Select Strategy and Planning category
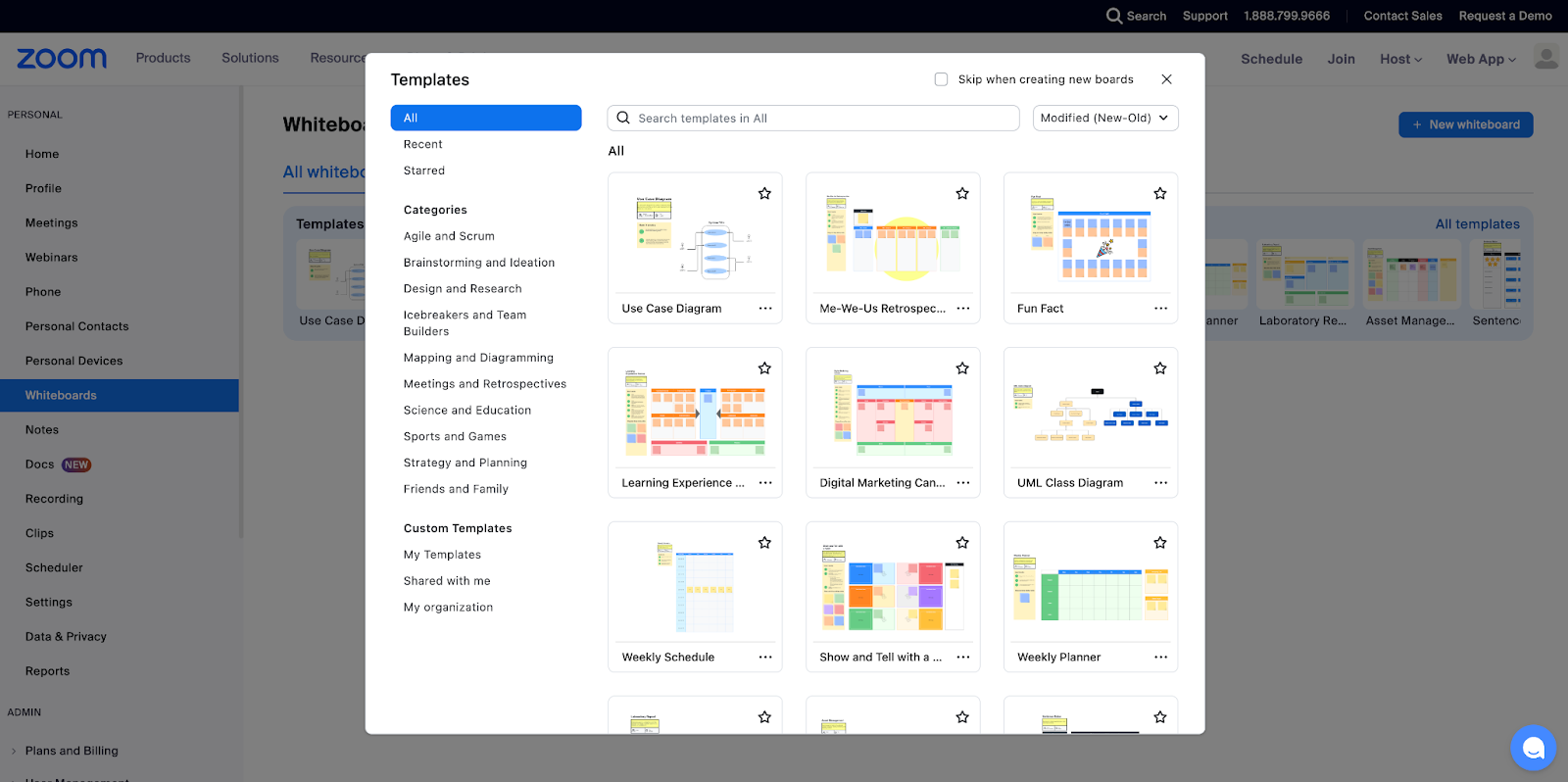This screenshot has height=782, width=1568. pyautogui.click(x=465, y=463)
